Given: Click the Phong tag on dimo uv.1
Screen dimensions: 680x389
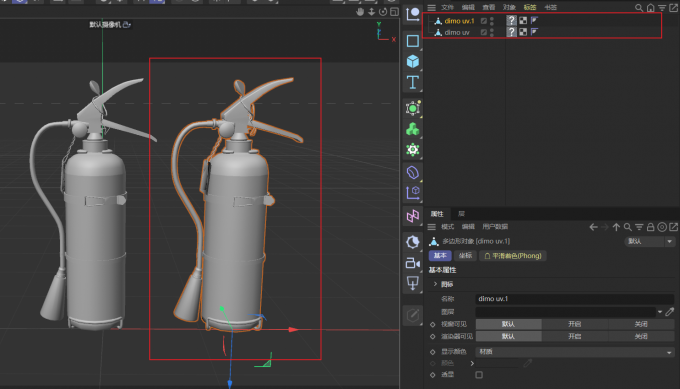Looking at the screenshot, I should pyautogui.click(x=534, y=20).
